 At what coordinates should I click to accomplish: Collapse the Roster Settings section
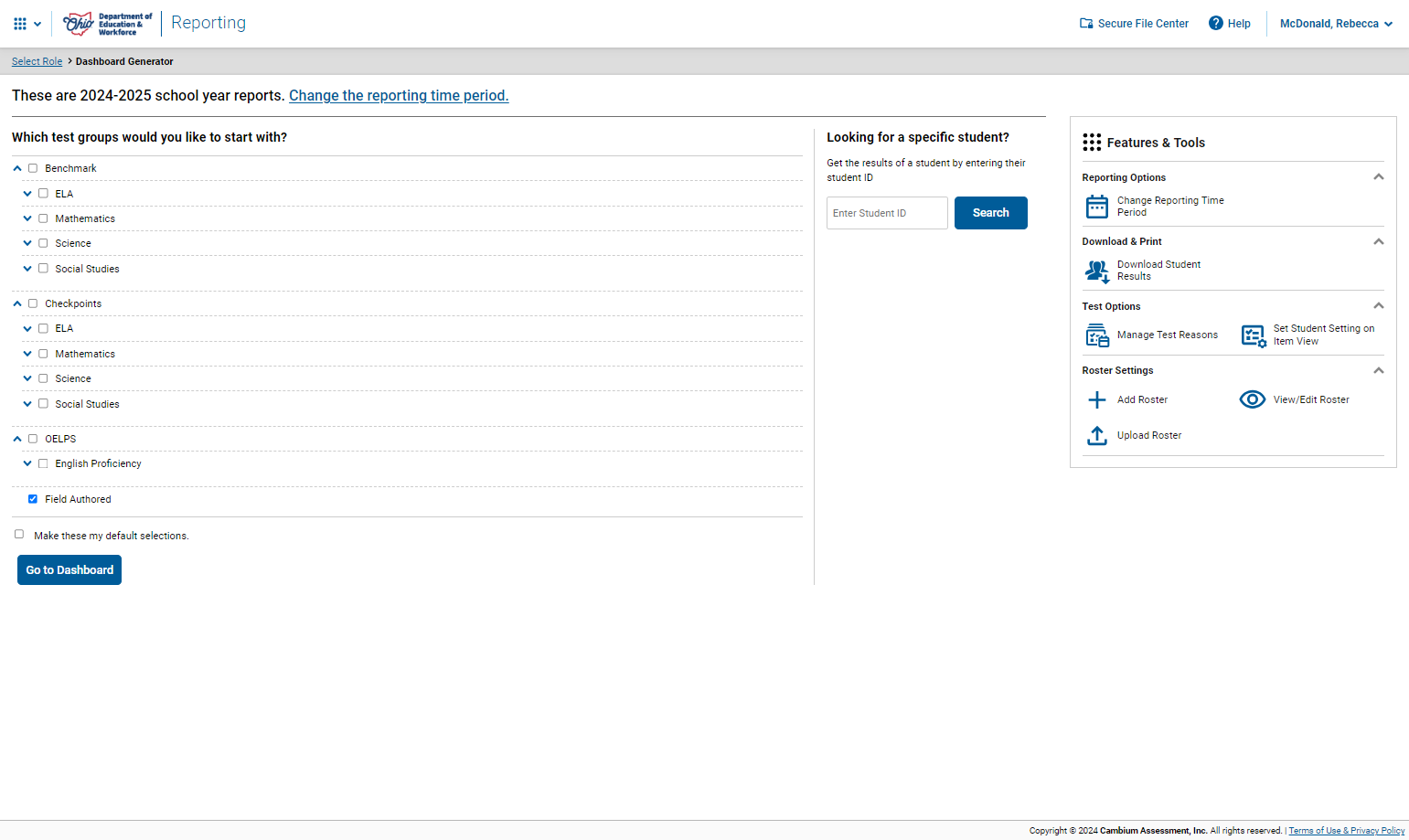click(x=1379, y=370)
